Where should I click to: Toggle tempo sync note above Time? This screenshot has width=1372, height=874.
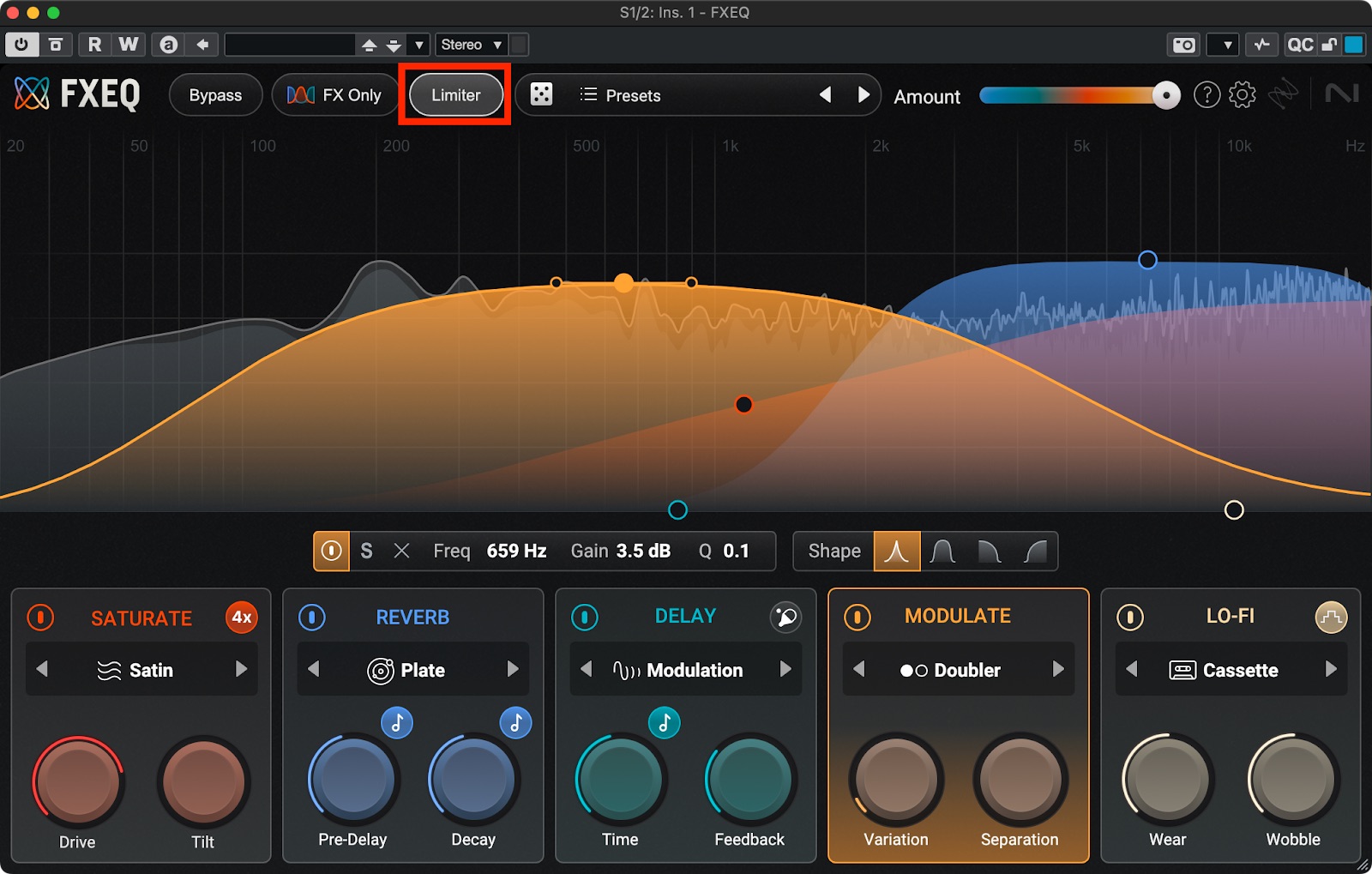click(664, 723)
